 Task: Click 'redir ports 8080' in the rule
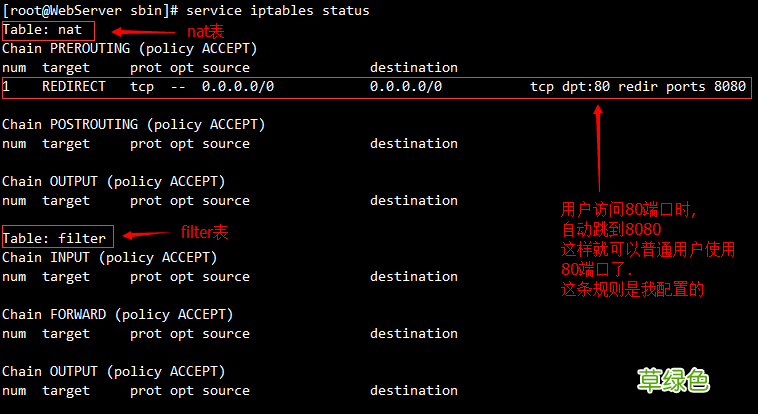tap(682, 87)
